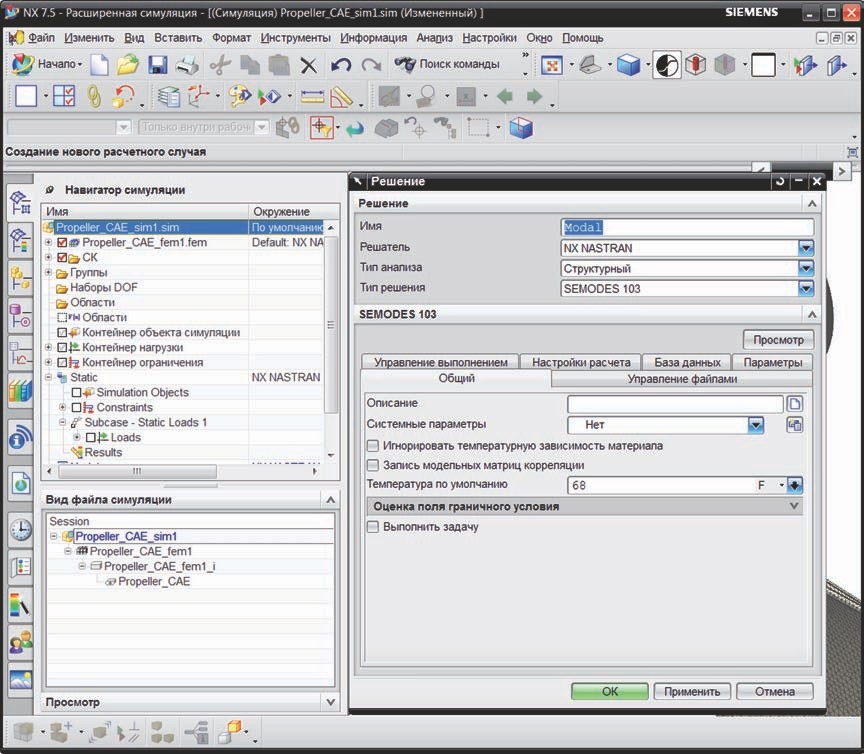
Task: Enable Игнорировать температурную зависимость материала checkbox
Action: click(x=373, y=445)
